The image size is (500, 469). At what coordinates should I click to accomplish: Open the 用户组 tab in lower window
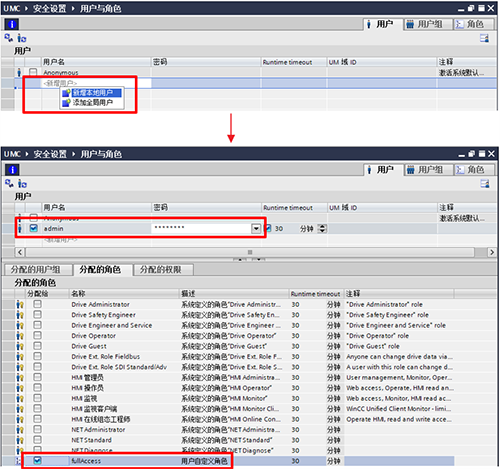pyautogui.click(x=428, y=170)
